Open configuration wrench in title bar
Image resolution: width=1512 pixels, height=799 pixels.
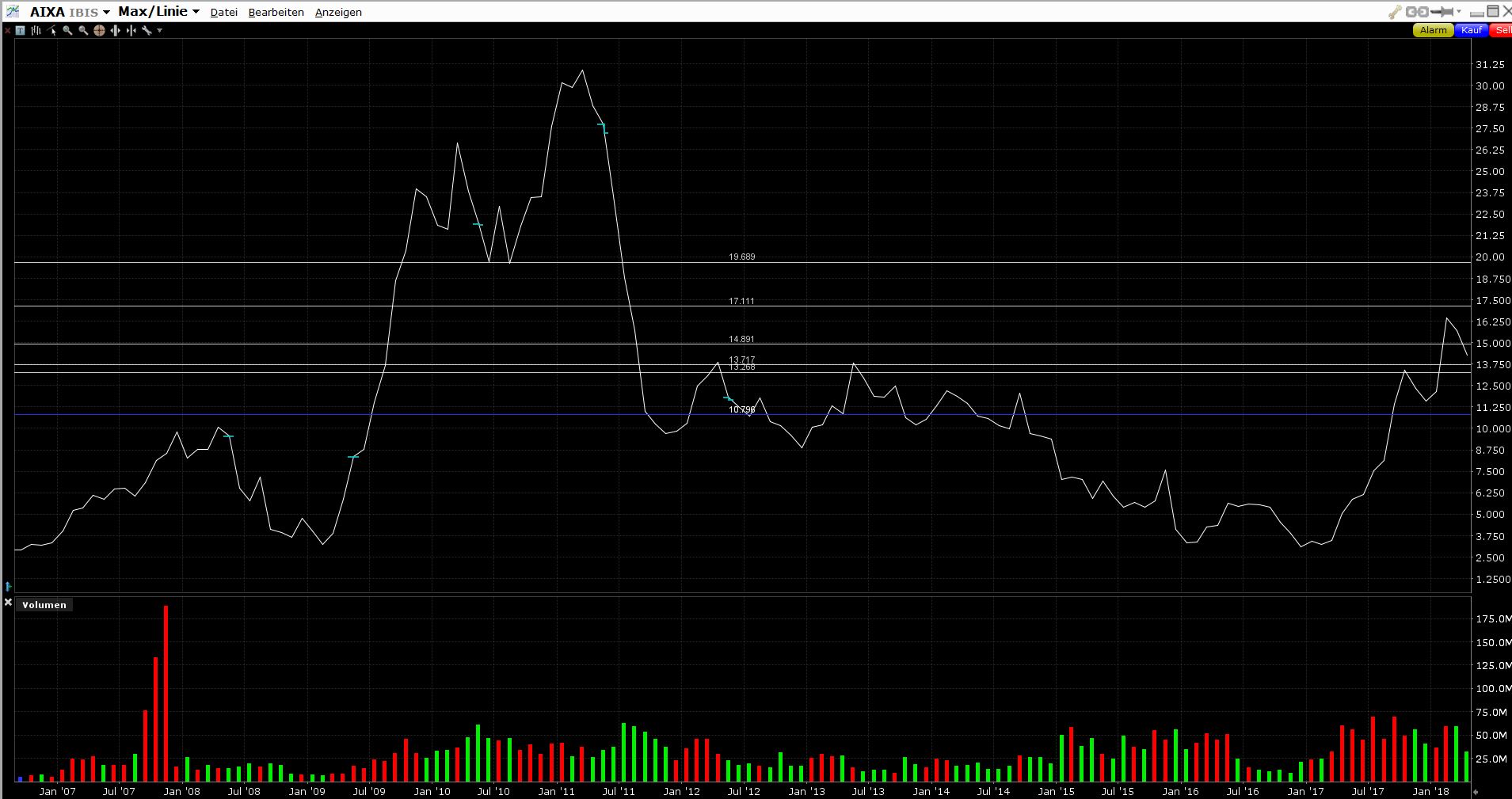1395,12
